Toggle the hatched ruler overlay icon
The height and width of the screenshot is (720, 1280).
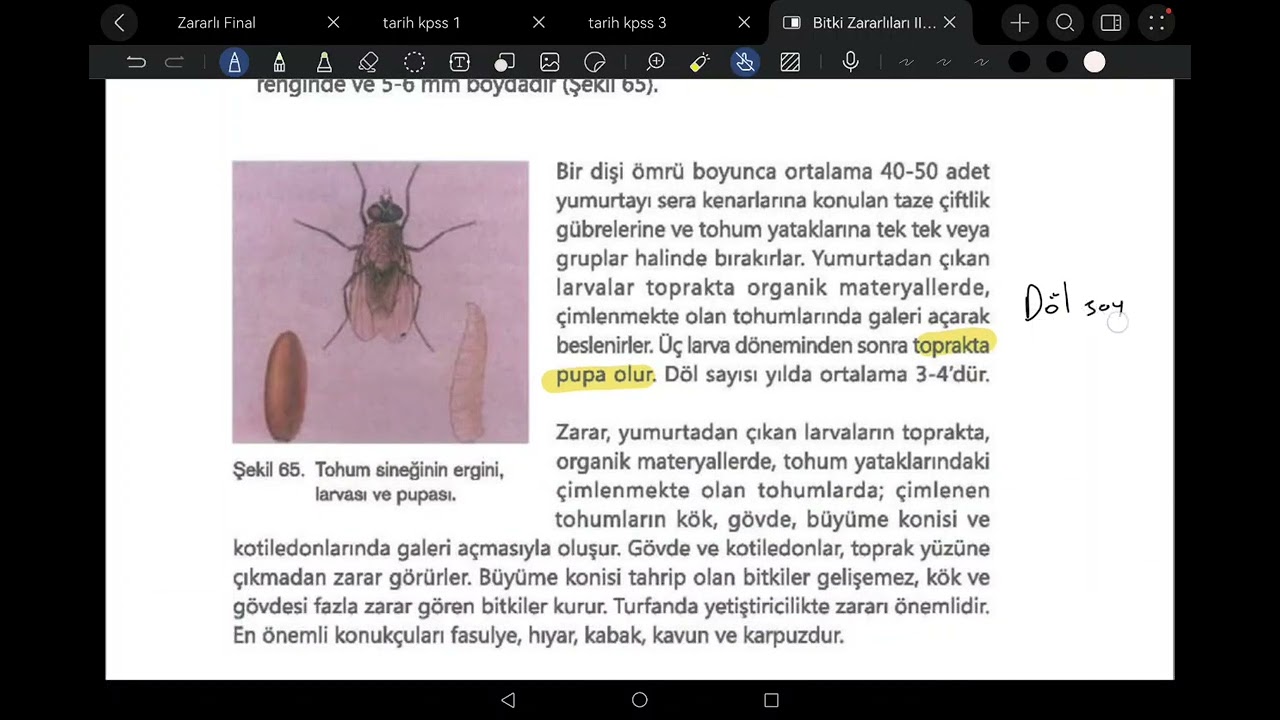[790, 62]
